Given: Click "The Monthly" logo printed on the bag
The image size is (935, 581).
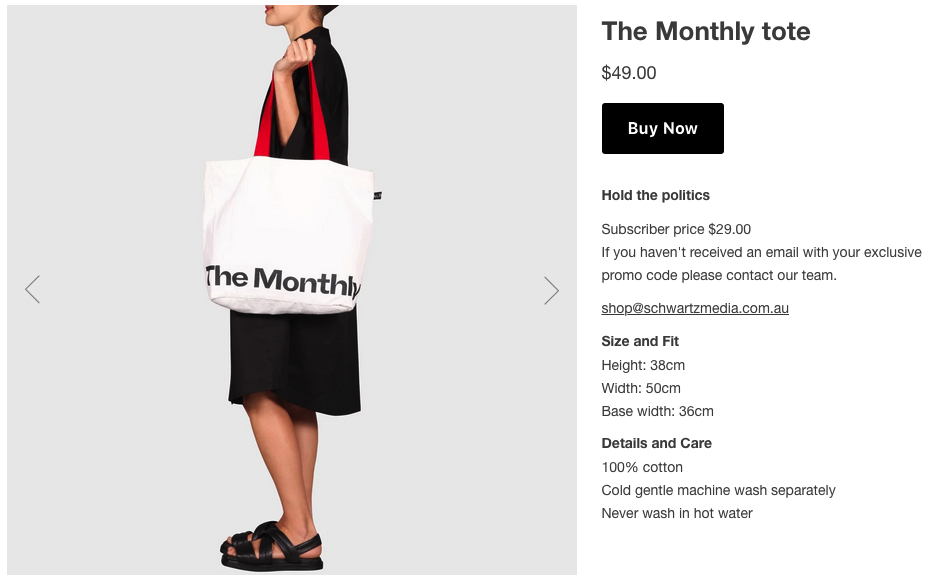Looking at the screenshot, I should (x=283, y=281).
